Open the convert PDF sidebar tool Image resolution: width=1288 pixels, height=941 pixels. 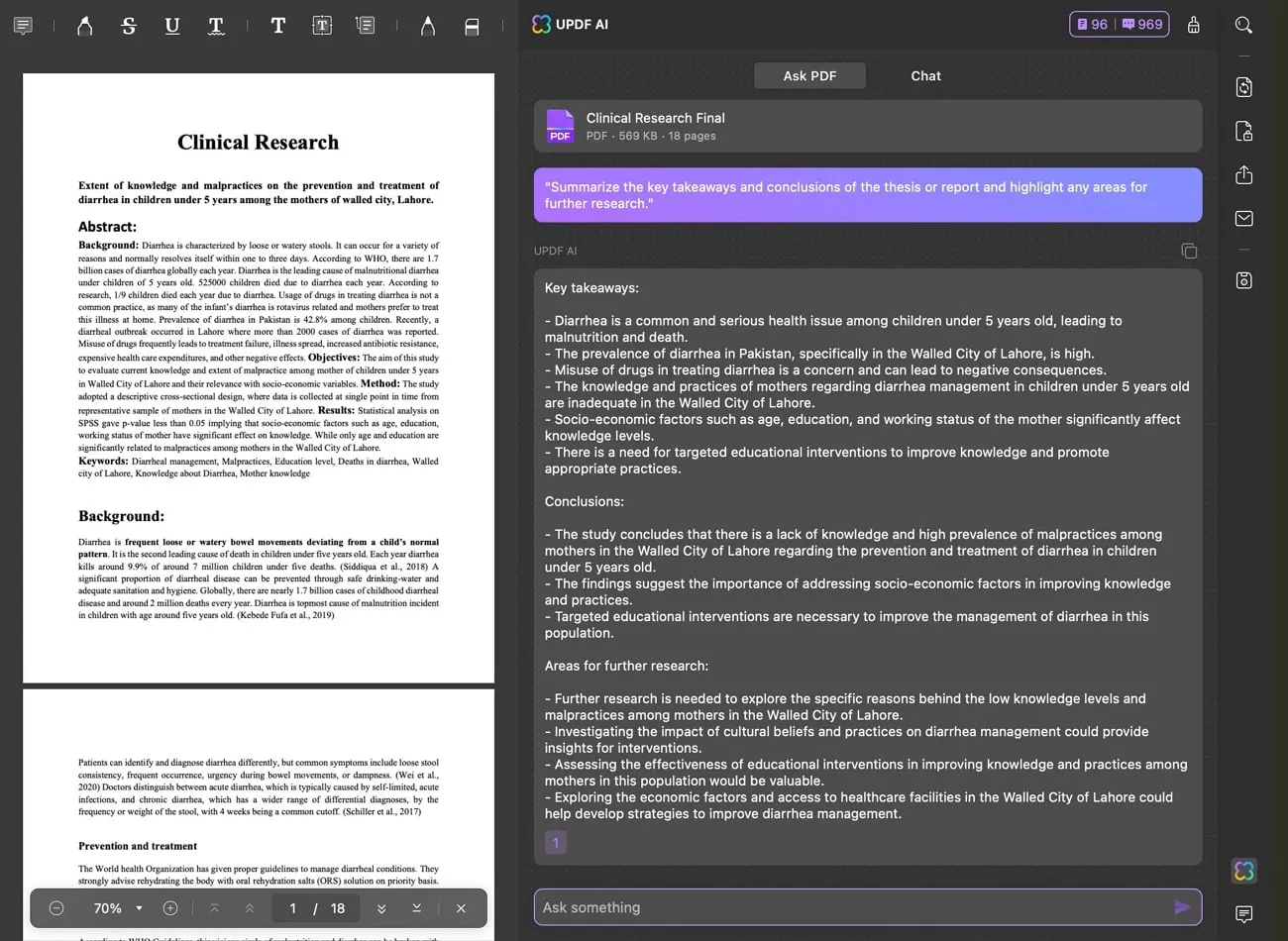pos(1244,87)
